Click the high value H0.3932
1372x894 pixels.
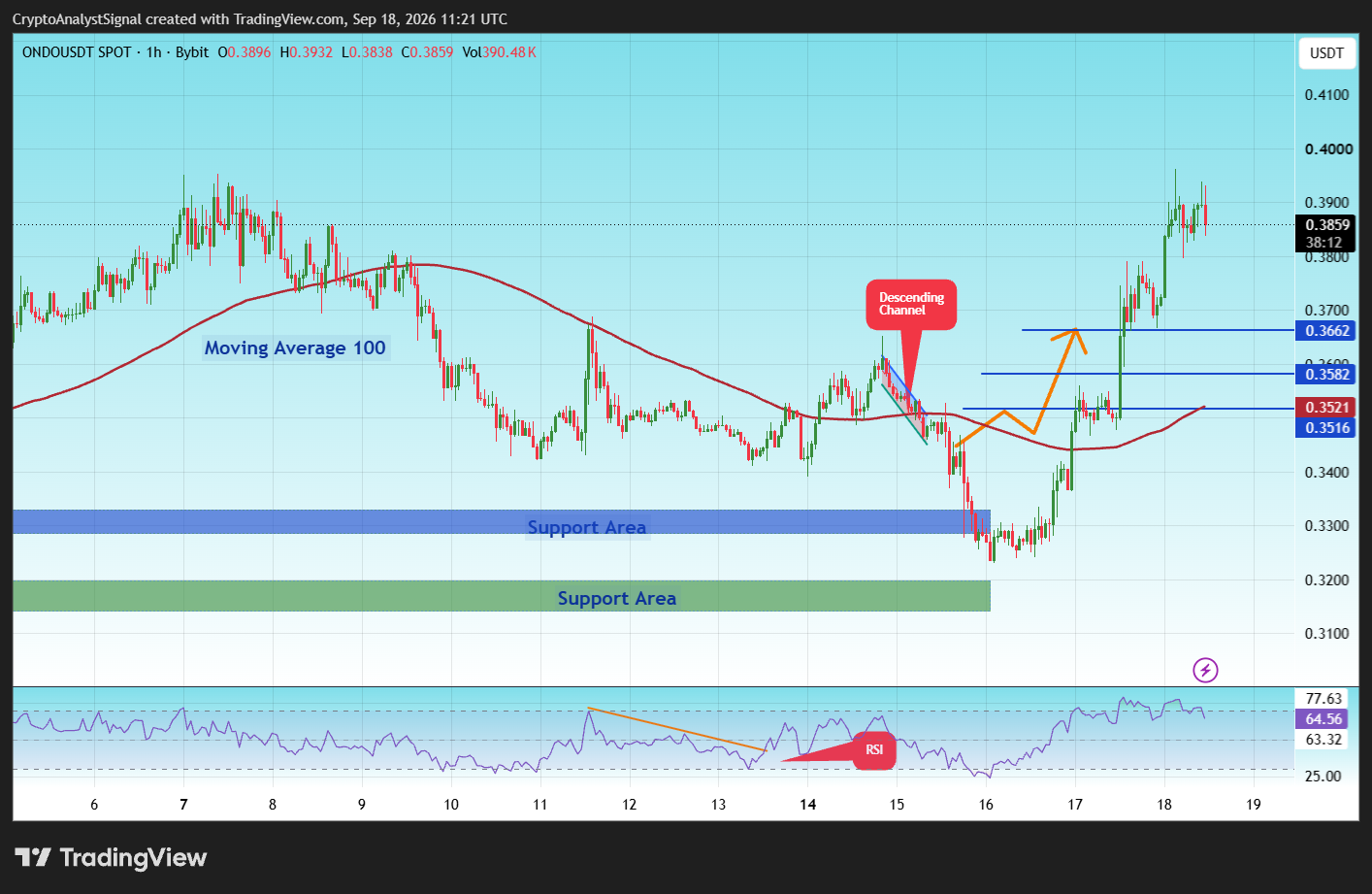pos(306,52)
